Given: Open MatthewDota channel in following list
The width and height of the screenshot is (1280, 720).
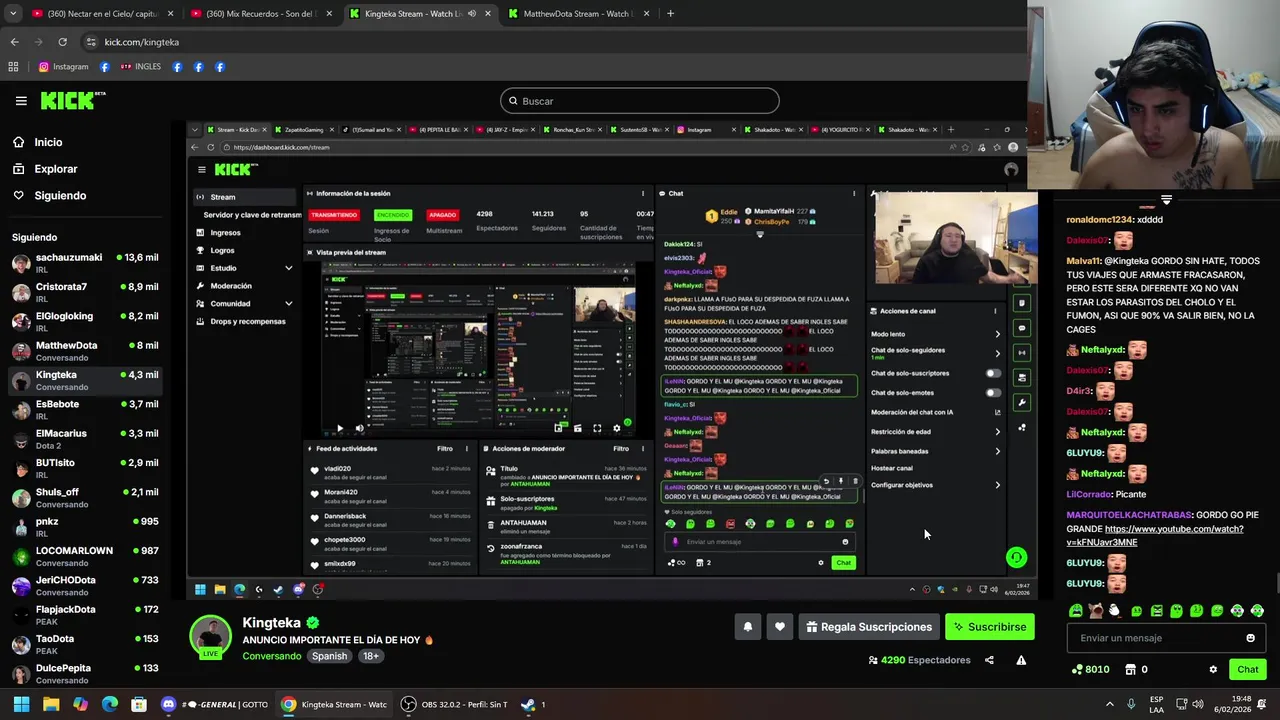Looking at the screenshot, I should coord(85,350).
